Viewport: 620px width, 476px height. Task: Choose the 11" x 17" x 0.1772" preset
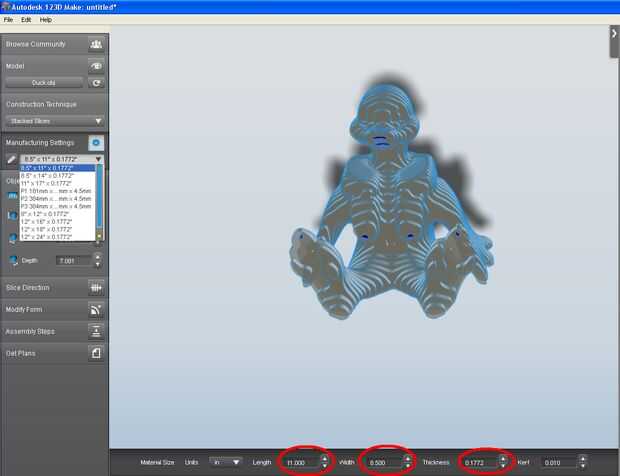(58, 183)
